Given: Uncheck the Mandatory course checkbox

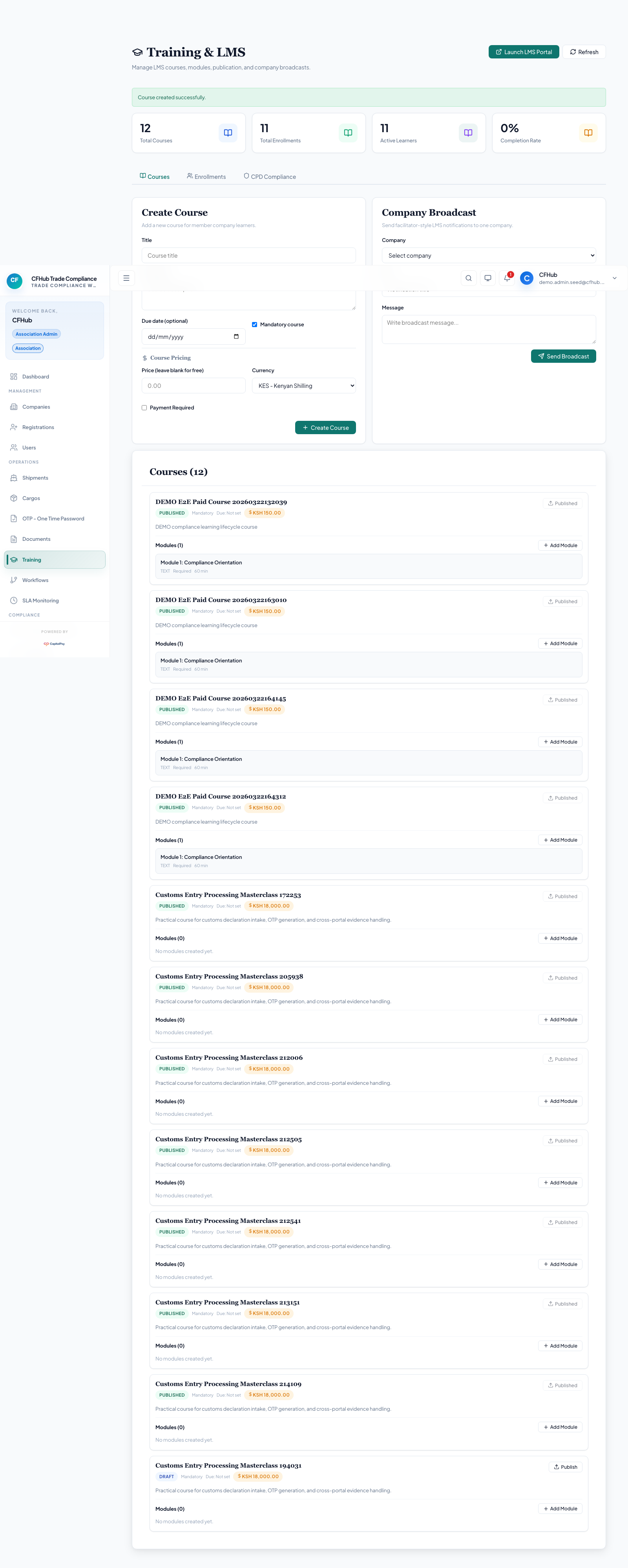Looking at the screenshot, I should [255, 324].
